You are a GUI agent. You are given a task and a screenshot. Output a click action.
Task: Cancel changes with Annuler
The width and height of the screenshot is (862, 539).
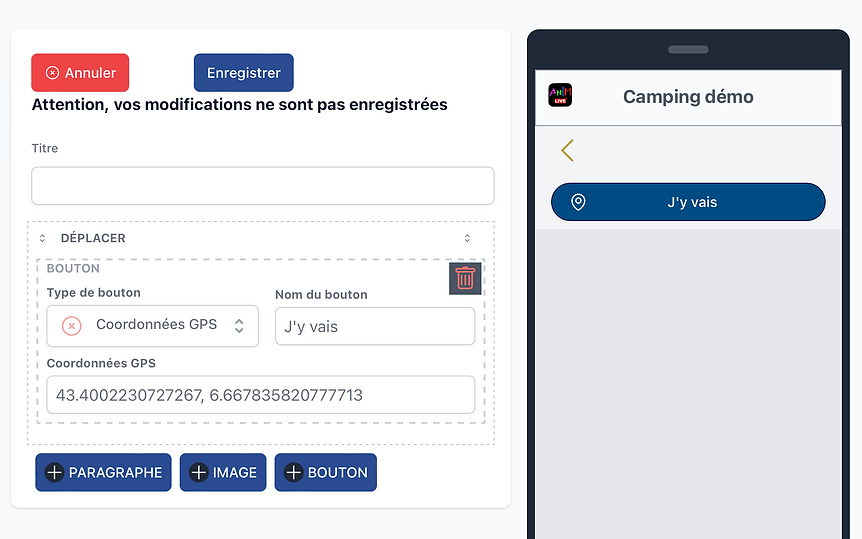[80, 73]
